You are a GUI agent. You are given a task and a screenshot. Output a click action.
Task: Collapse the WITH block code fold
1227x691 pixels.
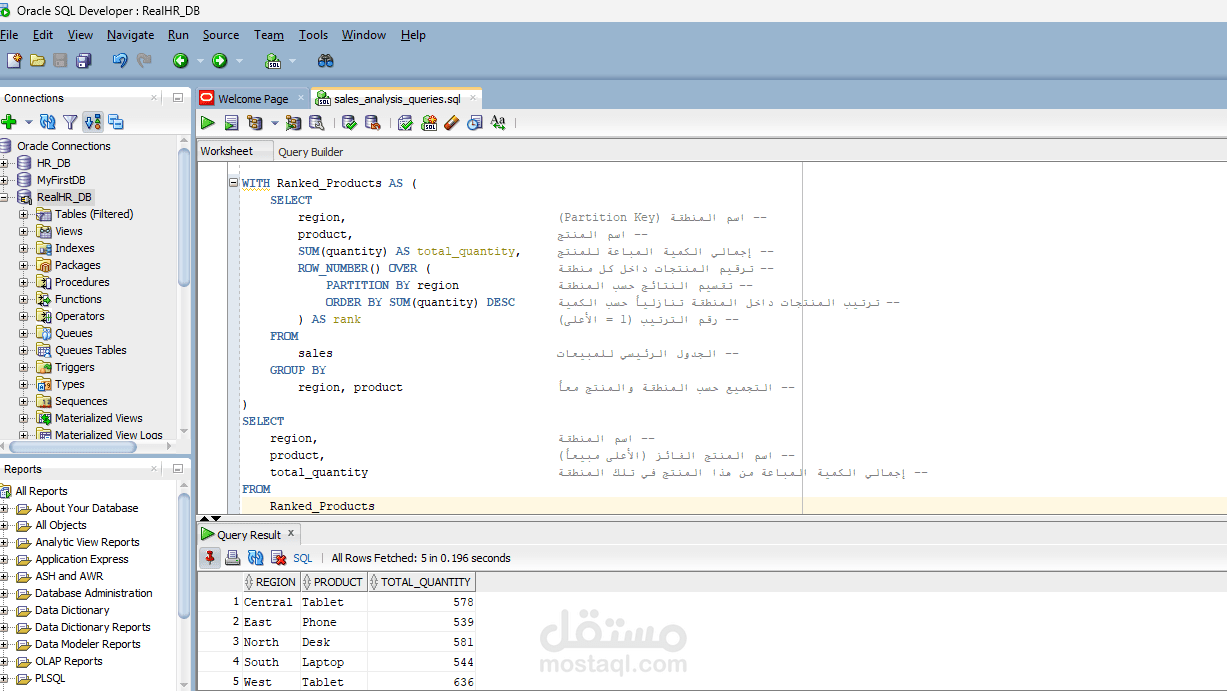point(233,183)
